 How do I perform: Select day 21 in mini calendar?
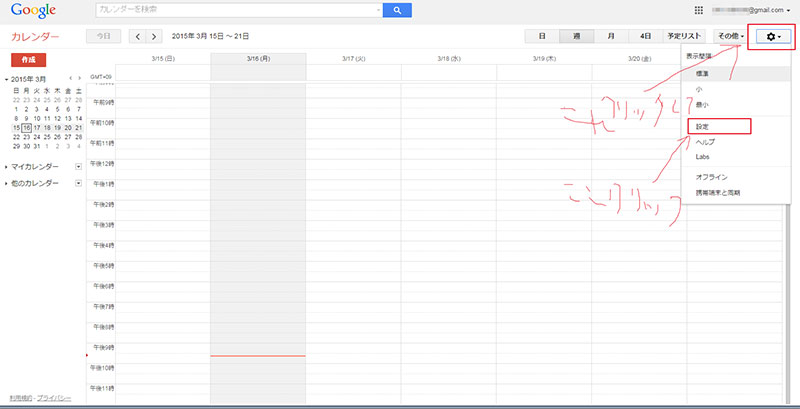point(79,127)
